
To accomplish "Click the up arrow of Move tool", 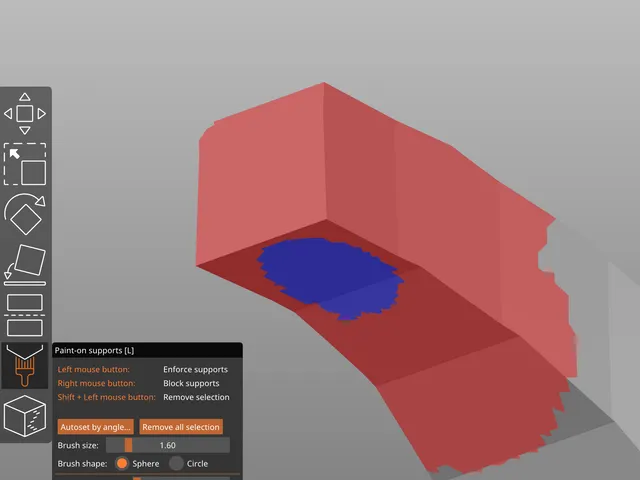I will tap(24, 97).
